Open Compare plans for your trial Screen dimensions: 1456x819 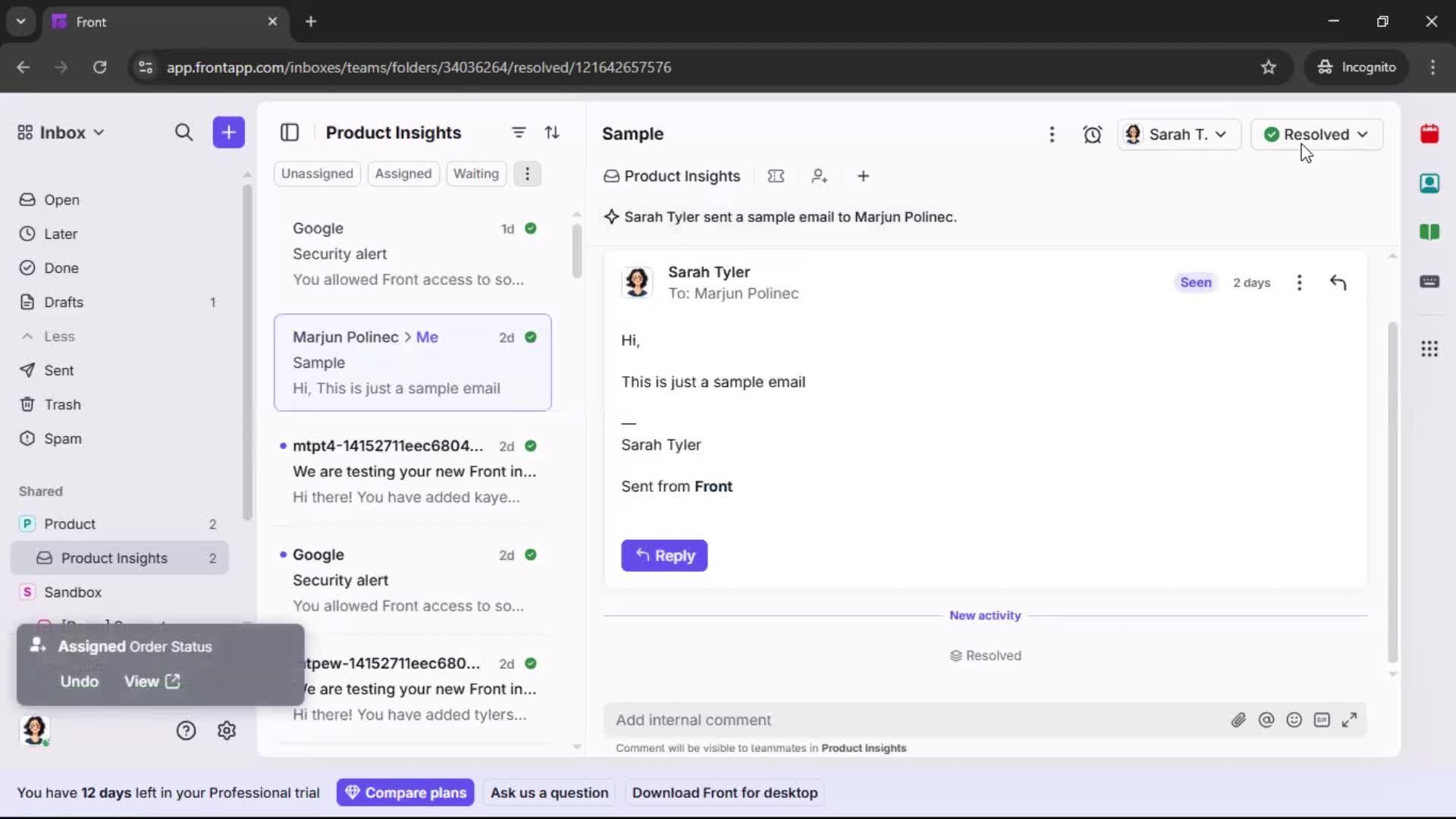405,792
